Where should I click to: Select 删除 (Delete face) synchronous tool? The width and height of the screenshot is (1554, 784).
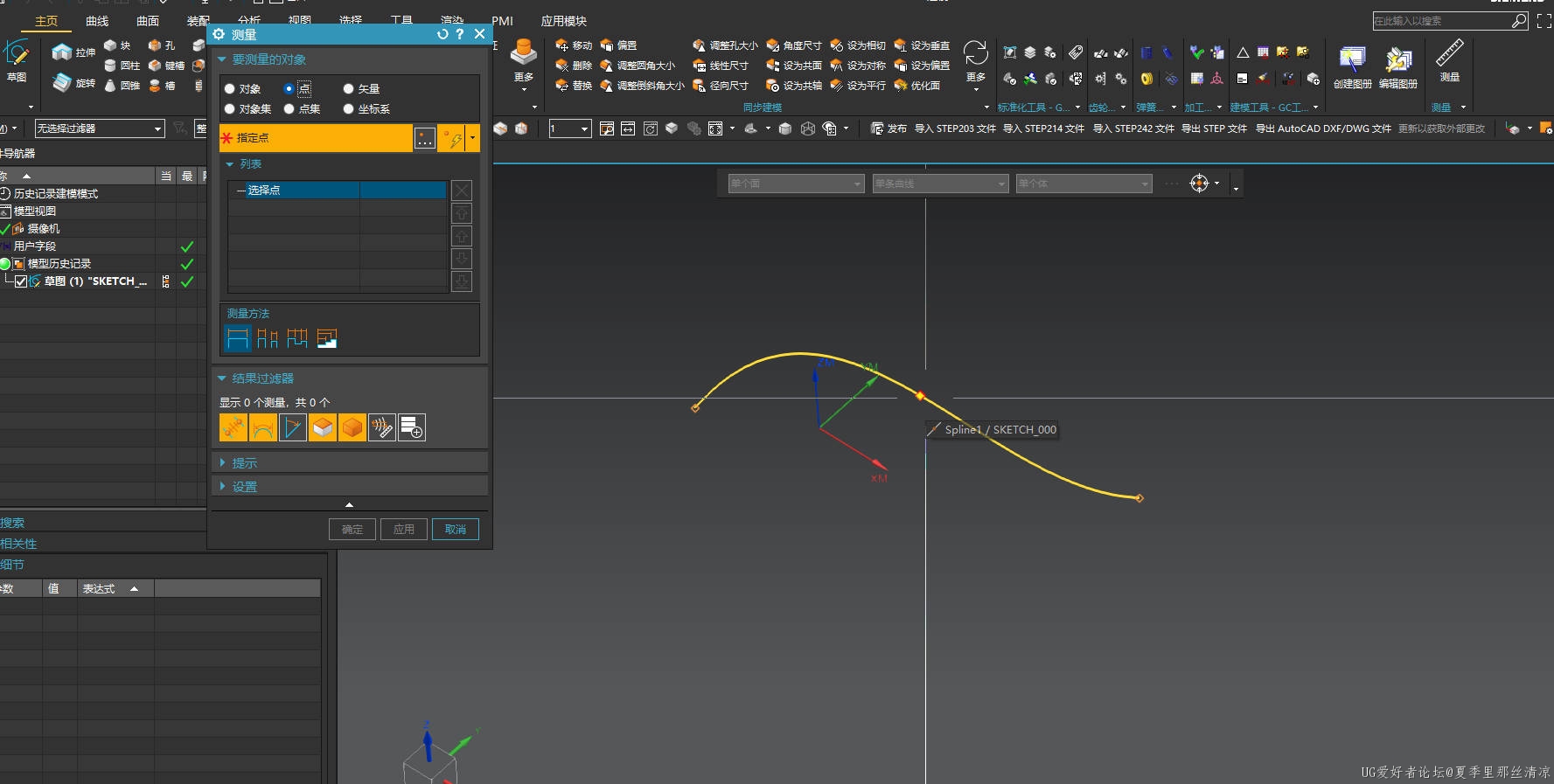(x=574, y=66)
